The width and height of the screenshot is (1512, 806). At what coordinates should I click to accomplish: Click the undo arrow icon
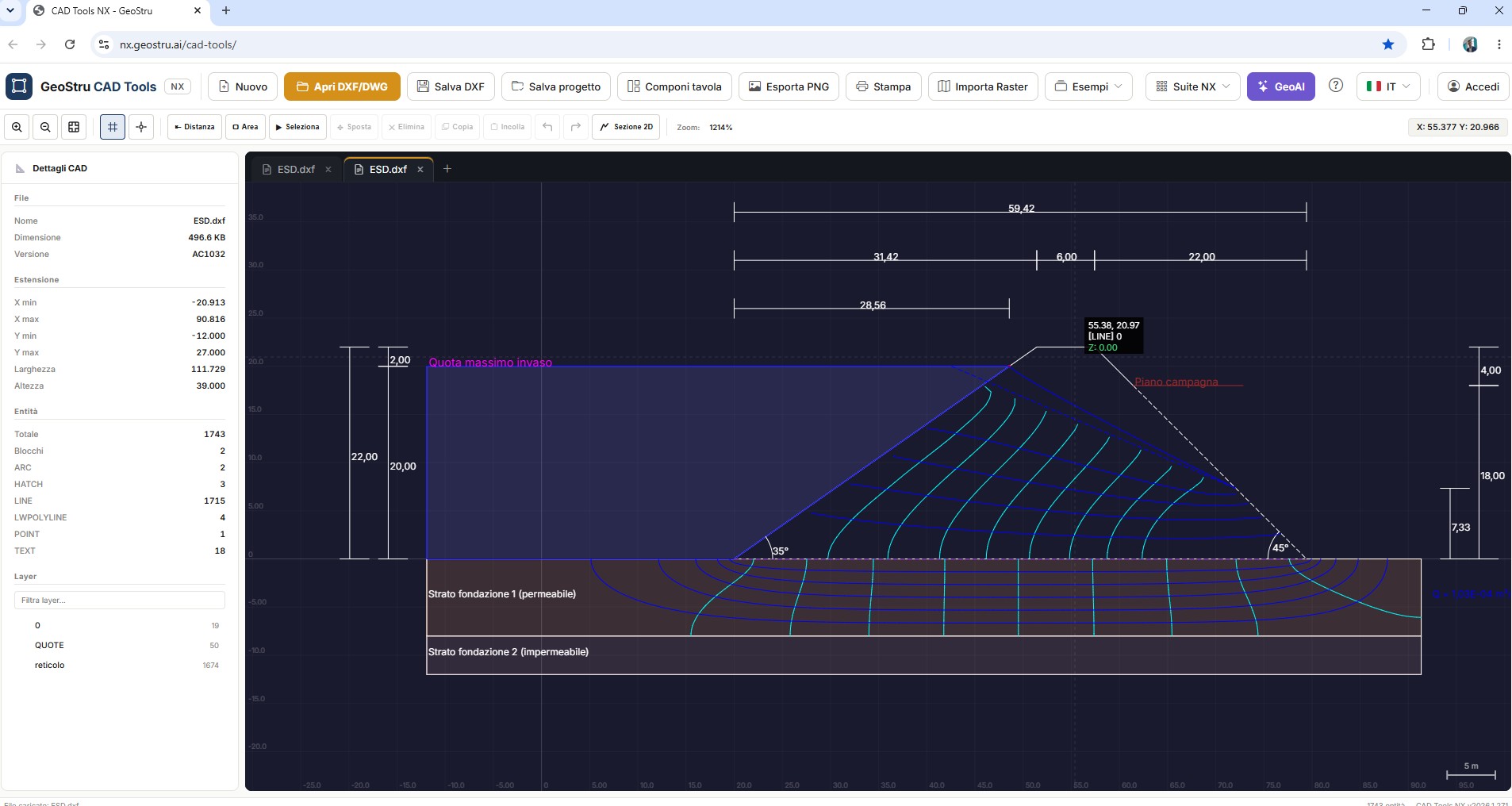[547, 127]
